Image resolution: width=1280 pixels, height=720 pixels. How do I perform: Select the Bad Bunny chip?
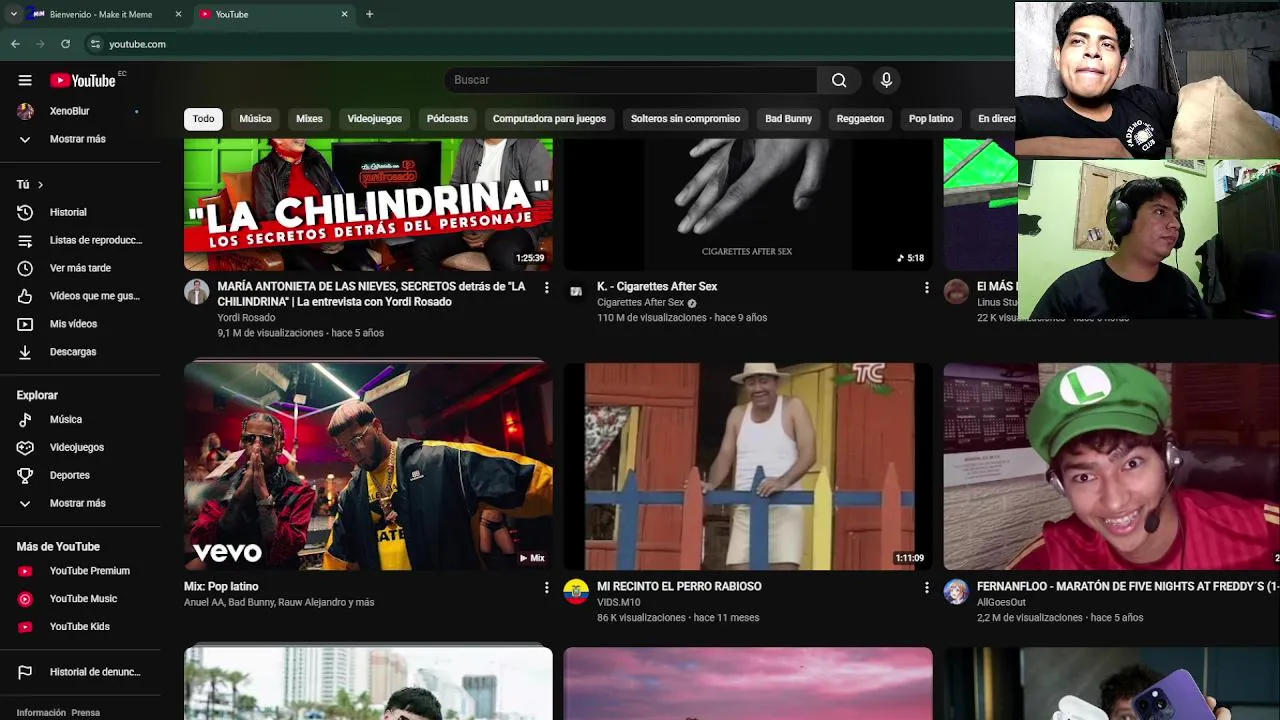(x=788, y=119)
